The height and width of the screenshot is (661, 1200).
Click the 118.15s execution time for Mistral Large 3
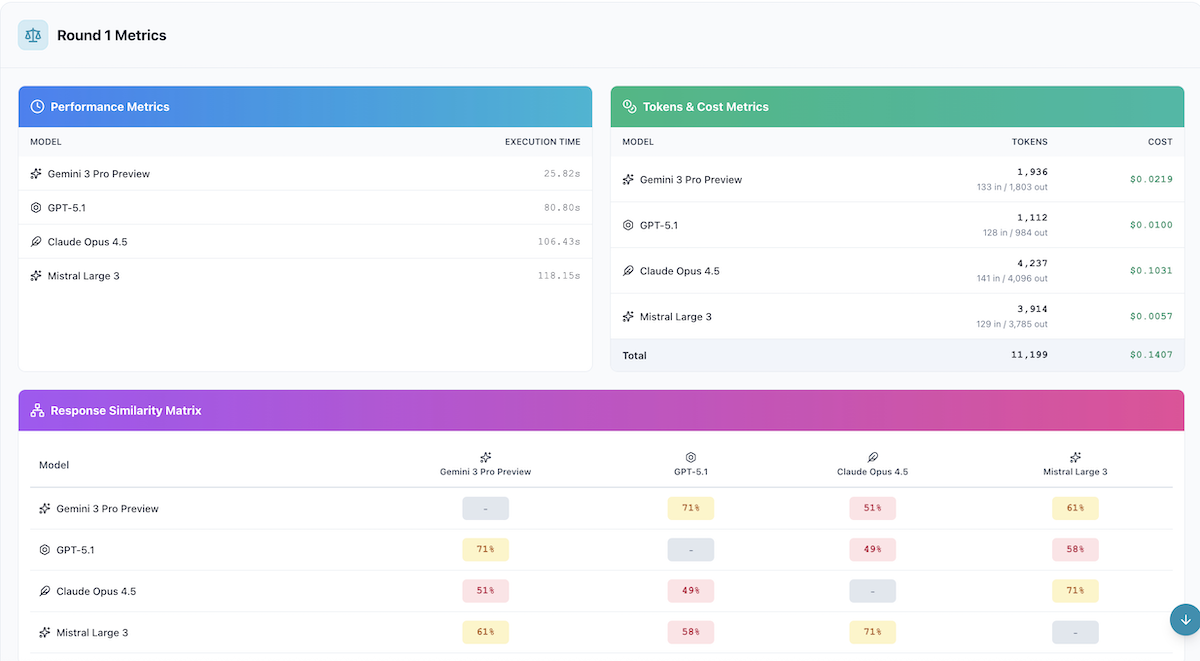click(558, 276)
